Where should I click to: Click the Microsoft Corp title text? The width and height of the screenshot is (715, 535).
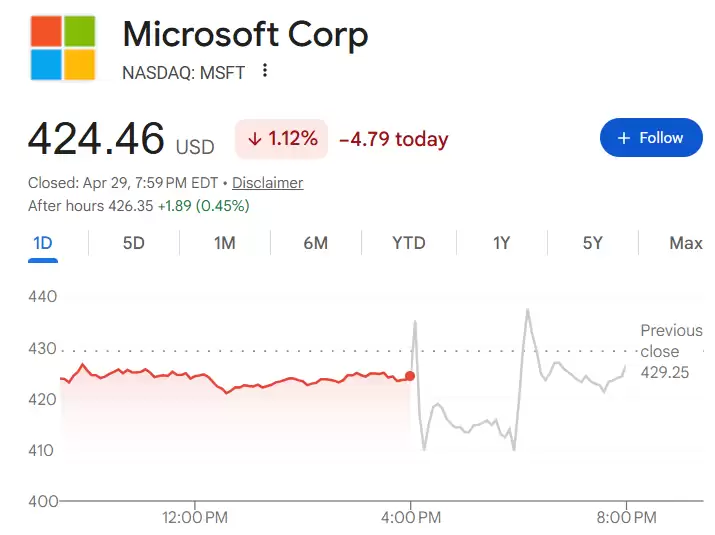coord(245,35)
